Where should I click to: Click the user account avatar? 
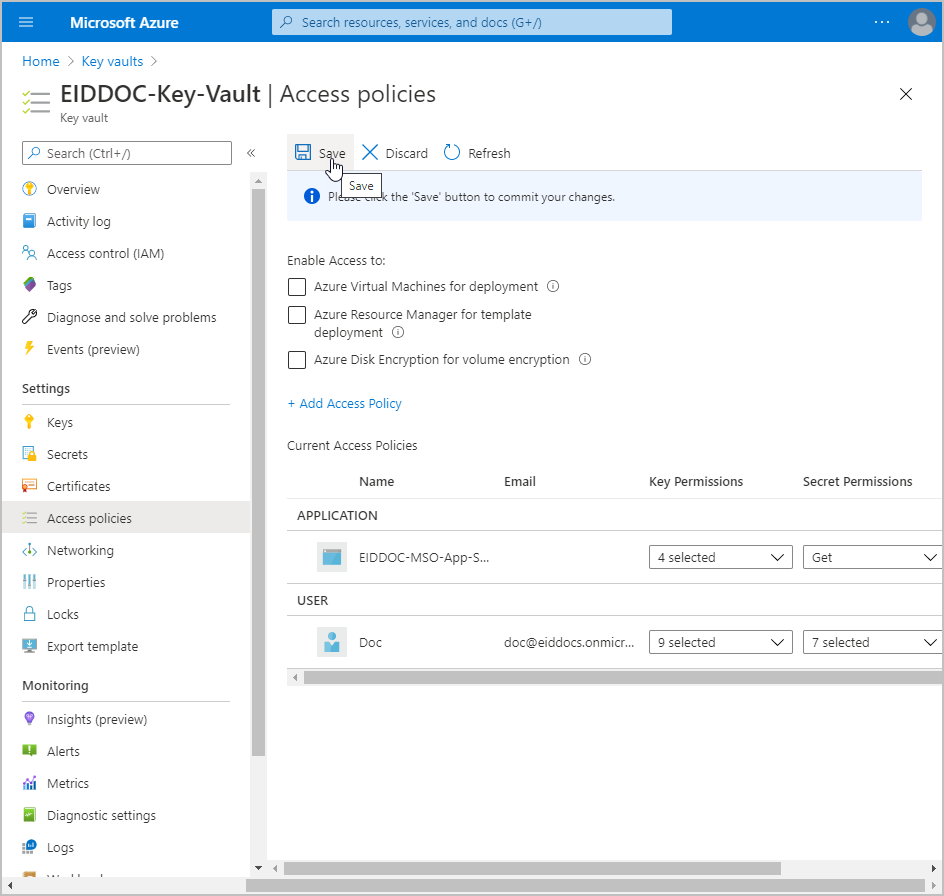click(921, 22)
